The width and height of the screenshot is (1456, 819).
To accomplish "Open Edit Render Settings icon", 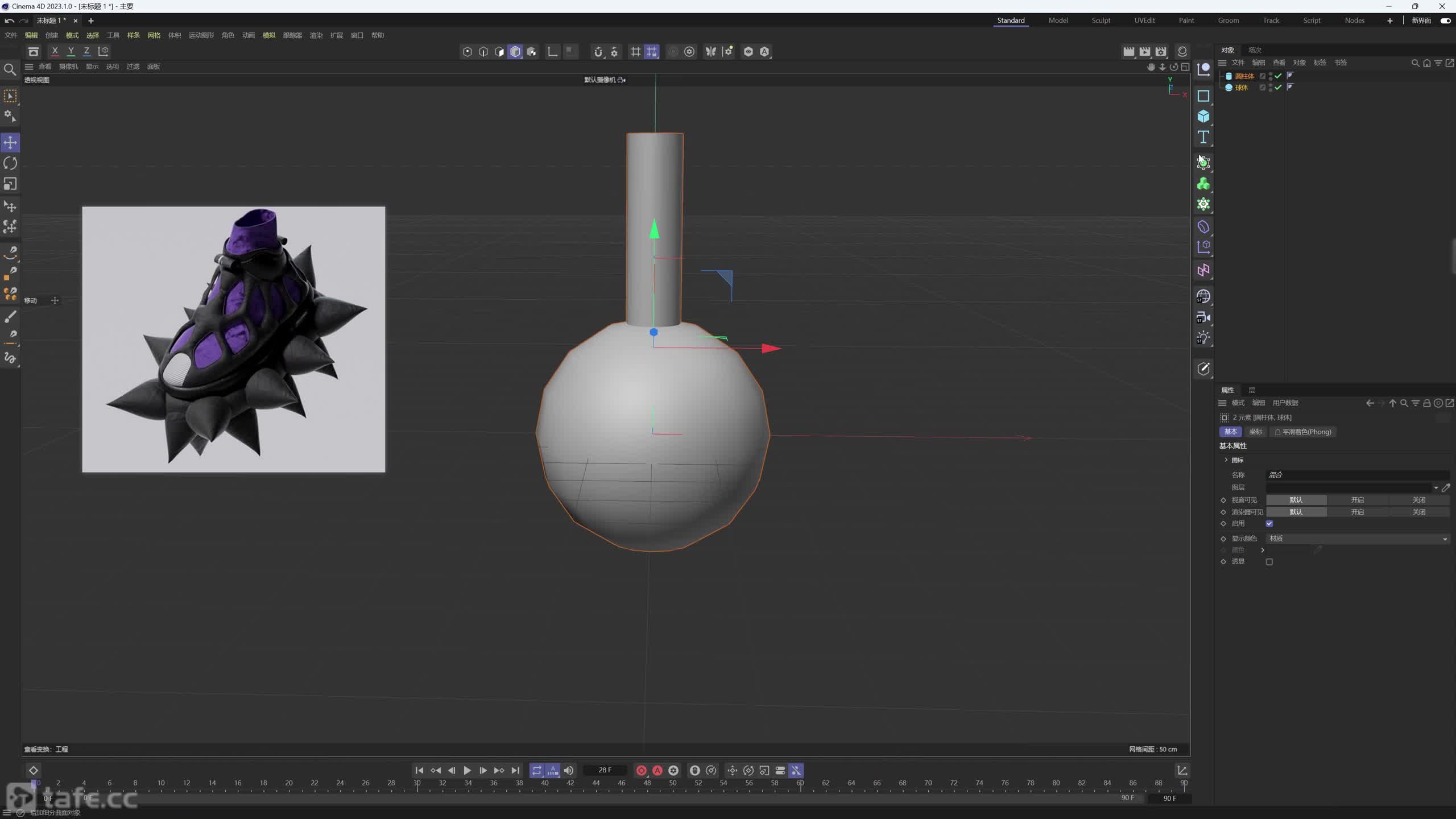I will (x=1161, y=52).
